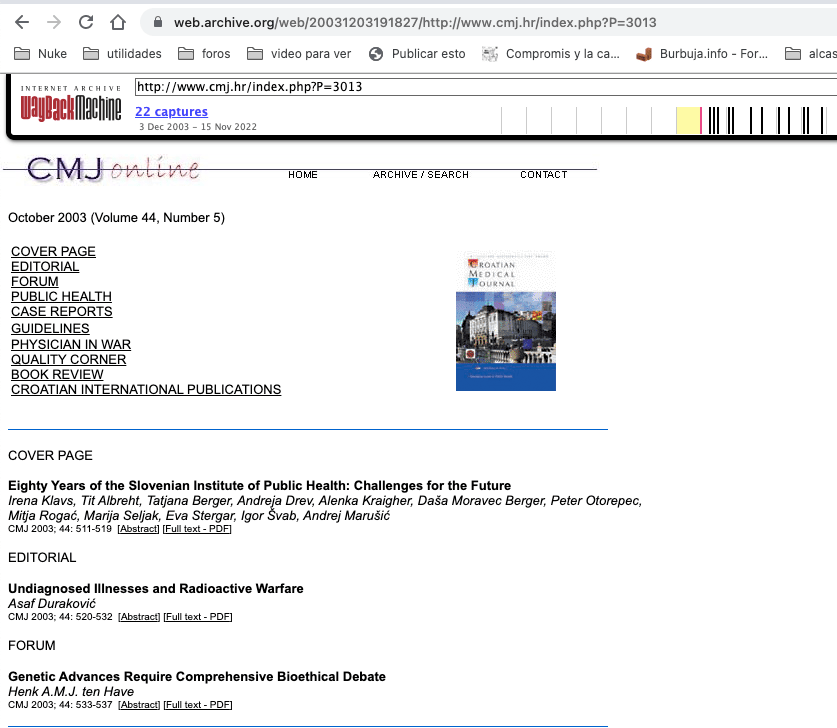The image size is (837, 728).
Task: Select CONTACT in the site menu
Action: tap(543, 175)
